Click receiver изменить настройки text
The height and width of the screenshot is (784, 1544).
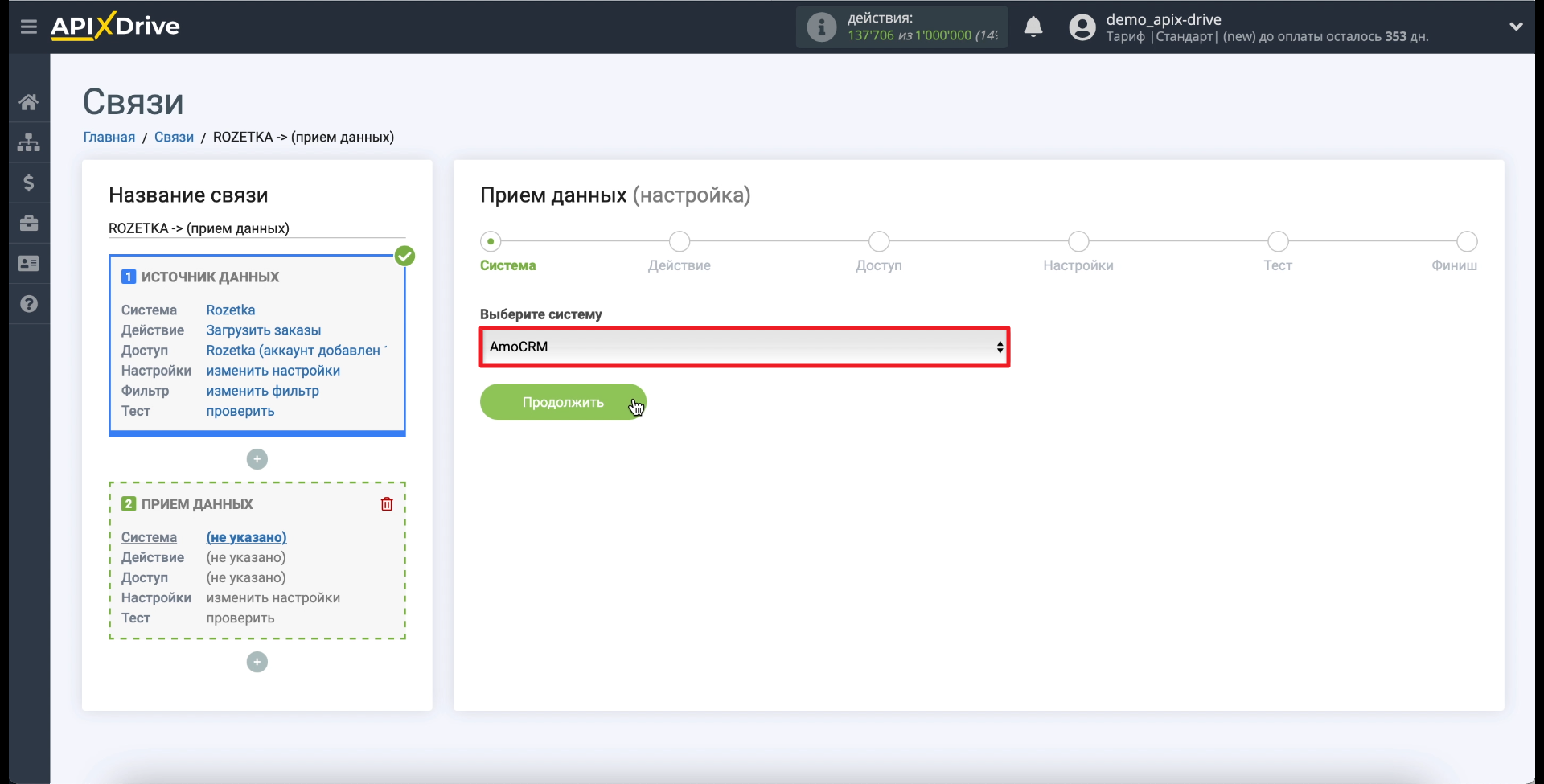(273, 597)
